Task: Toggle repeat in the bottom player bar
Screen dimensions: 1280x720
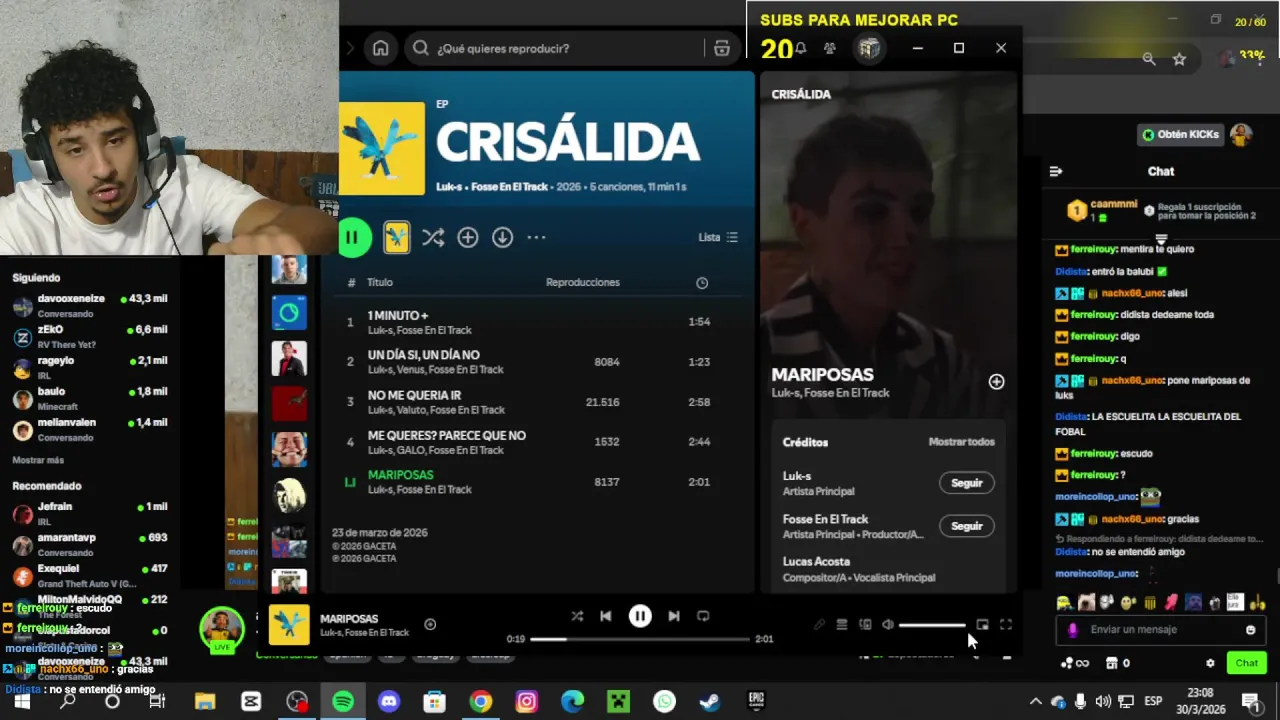Action: tap(703, 616)
